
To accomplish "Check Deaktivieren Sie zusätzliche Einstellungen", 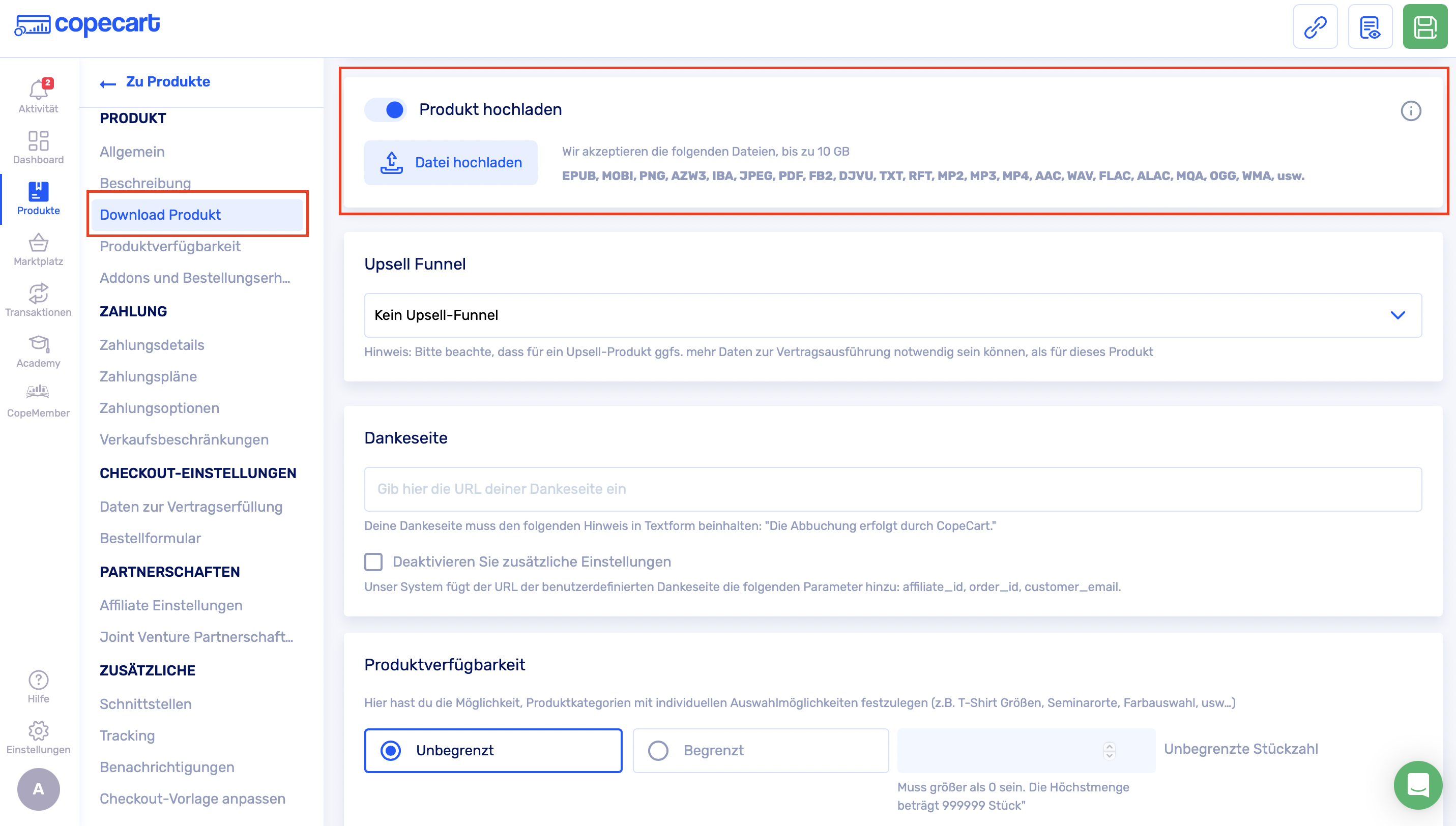I will pyautogui.click(x=373, y=562).
